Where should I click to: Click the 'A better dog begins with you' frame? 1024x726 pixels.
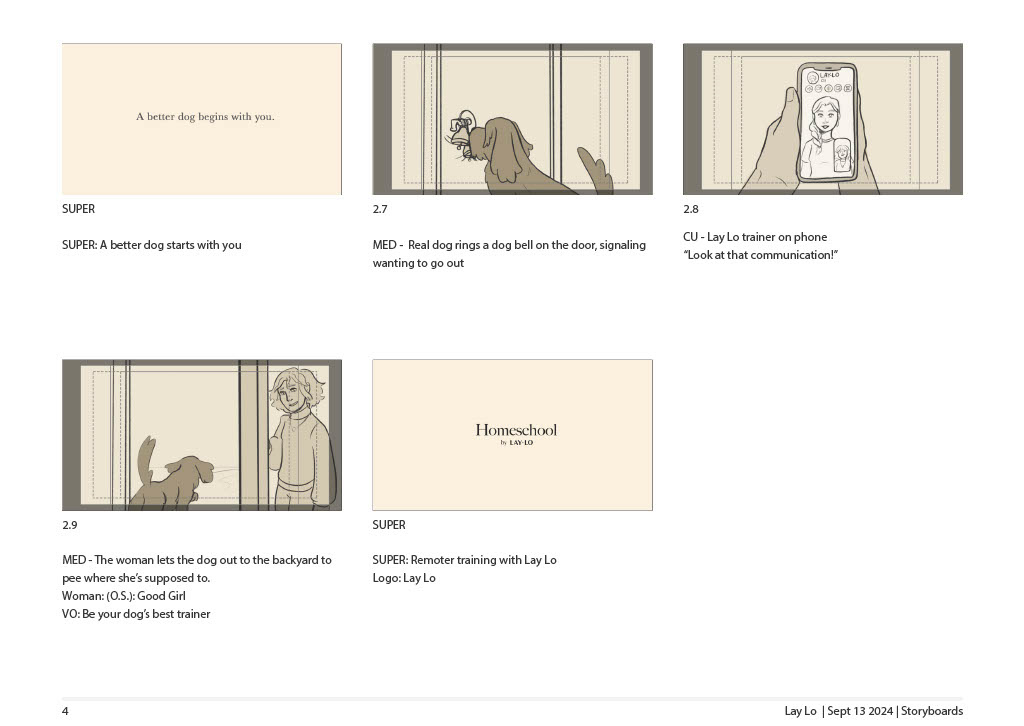(202, 119)
